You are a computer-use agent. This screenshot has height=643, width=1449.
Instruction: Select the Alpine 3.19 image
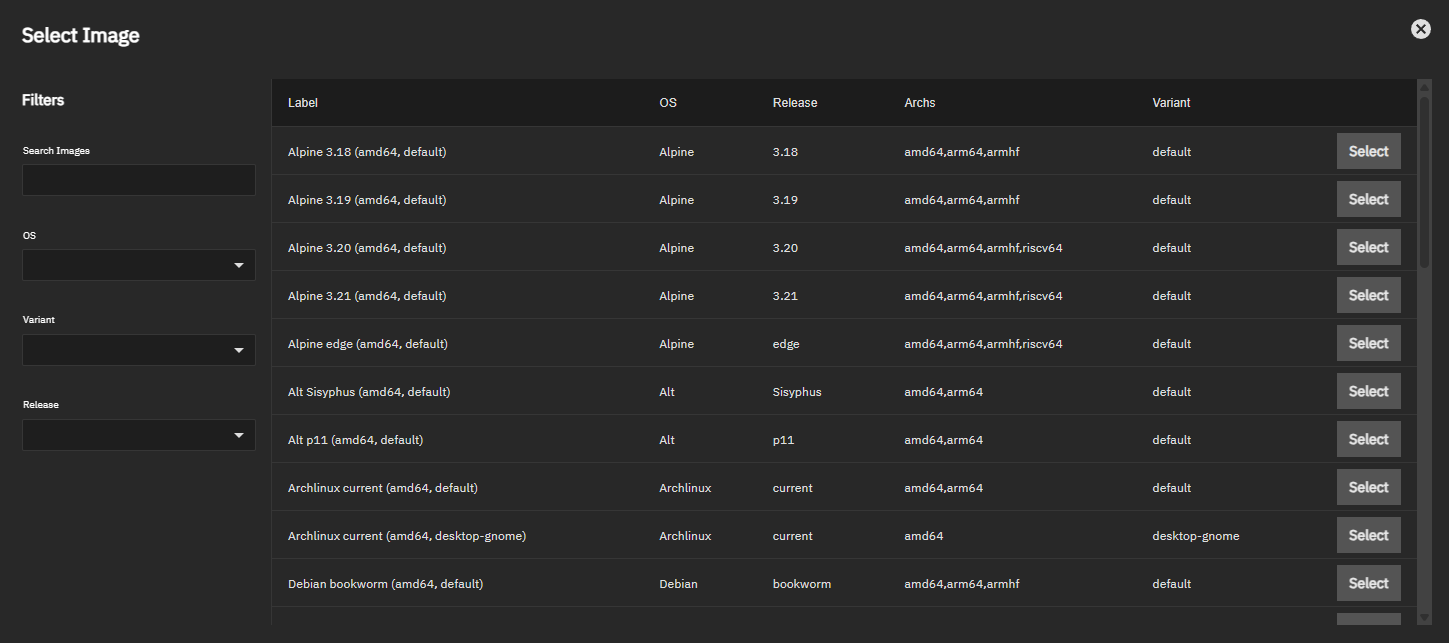1368,200
